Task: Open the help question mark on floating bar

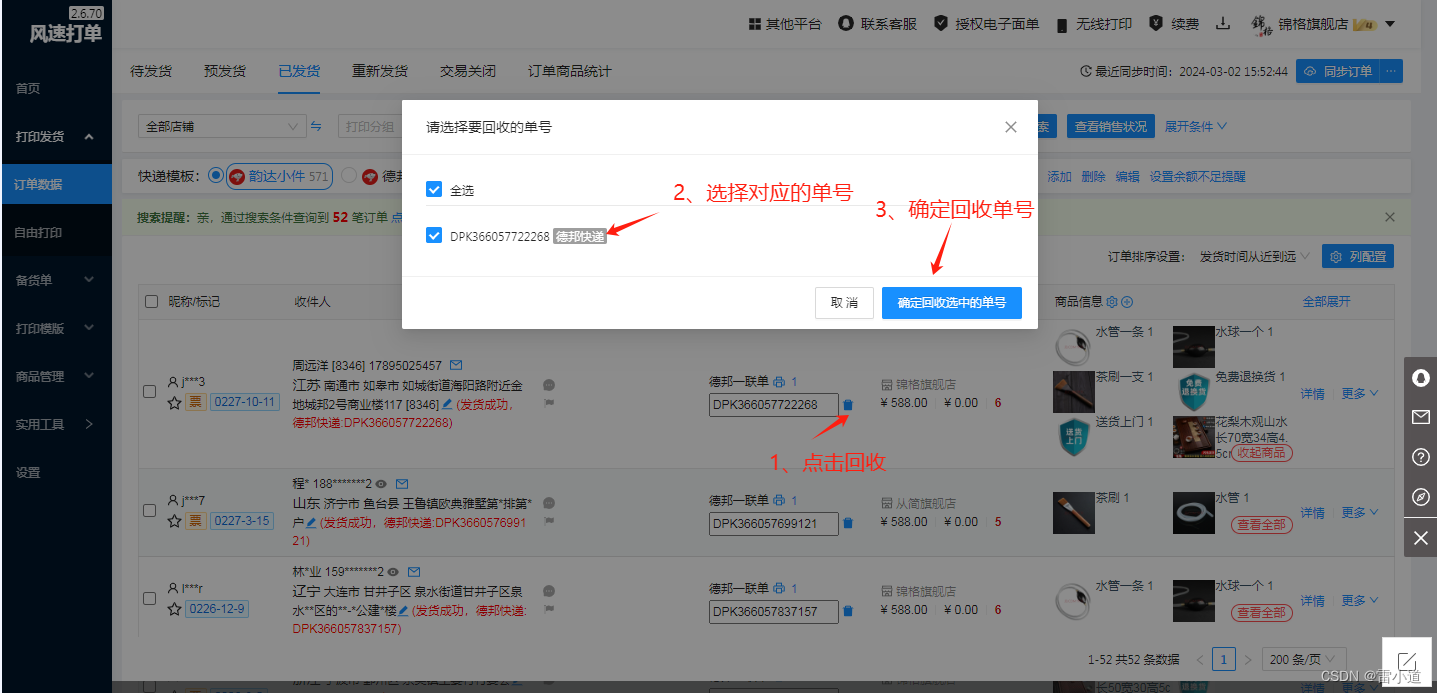Action: click(1420, 457)
